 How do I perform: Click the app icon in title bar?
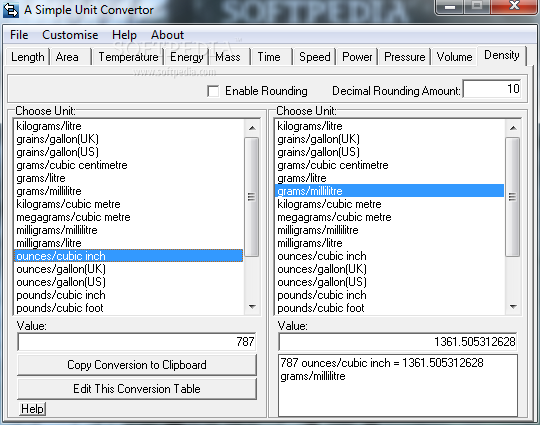coord(10,10)
